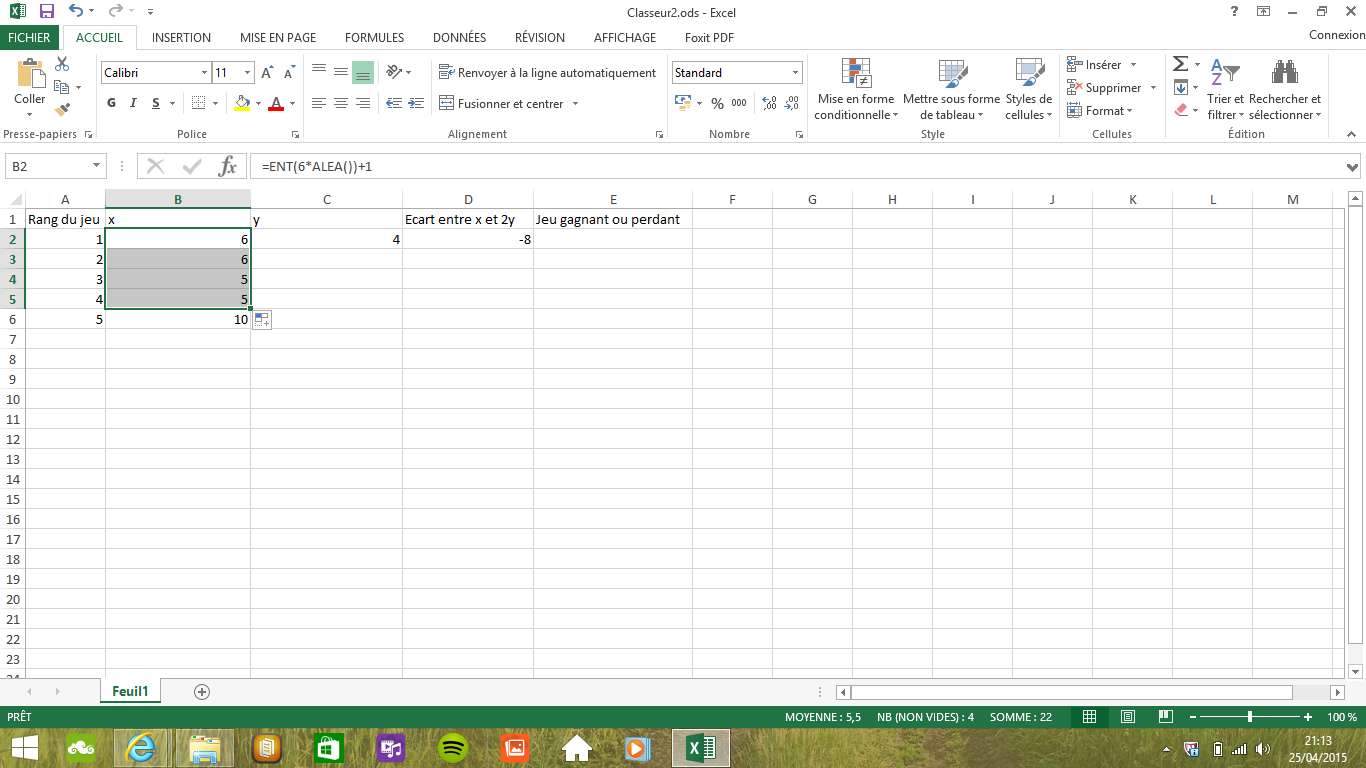Switch to the INSERTION ribbon tab
This screenshot has height=768, width=1366.
(x=181, y=38)
